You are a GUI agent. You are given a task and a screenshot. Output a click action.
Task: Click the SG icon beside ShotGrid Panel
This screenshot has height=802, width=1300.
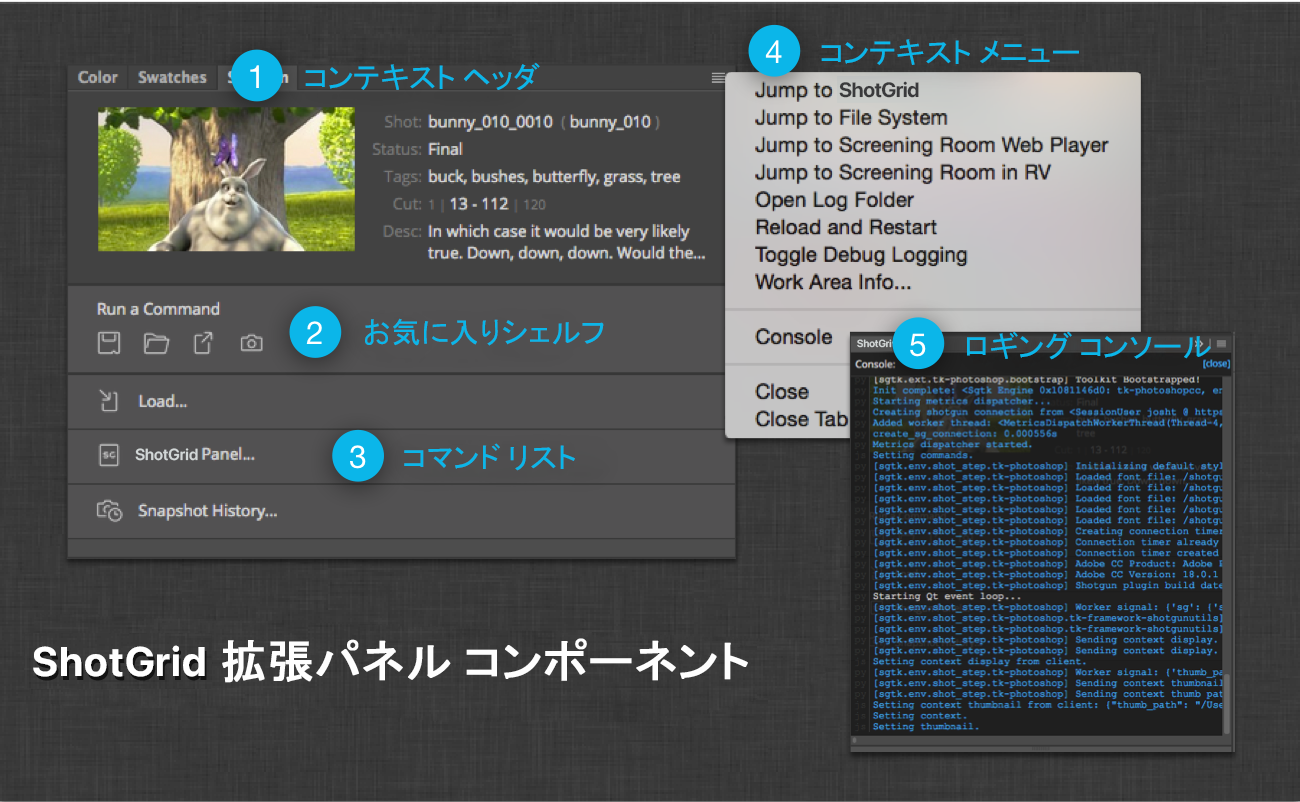point(108,455)
